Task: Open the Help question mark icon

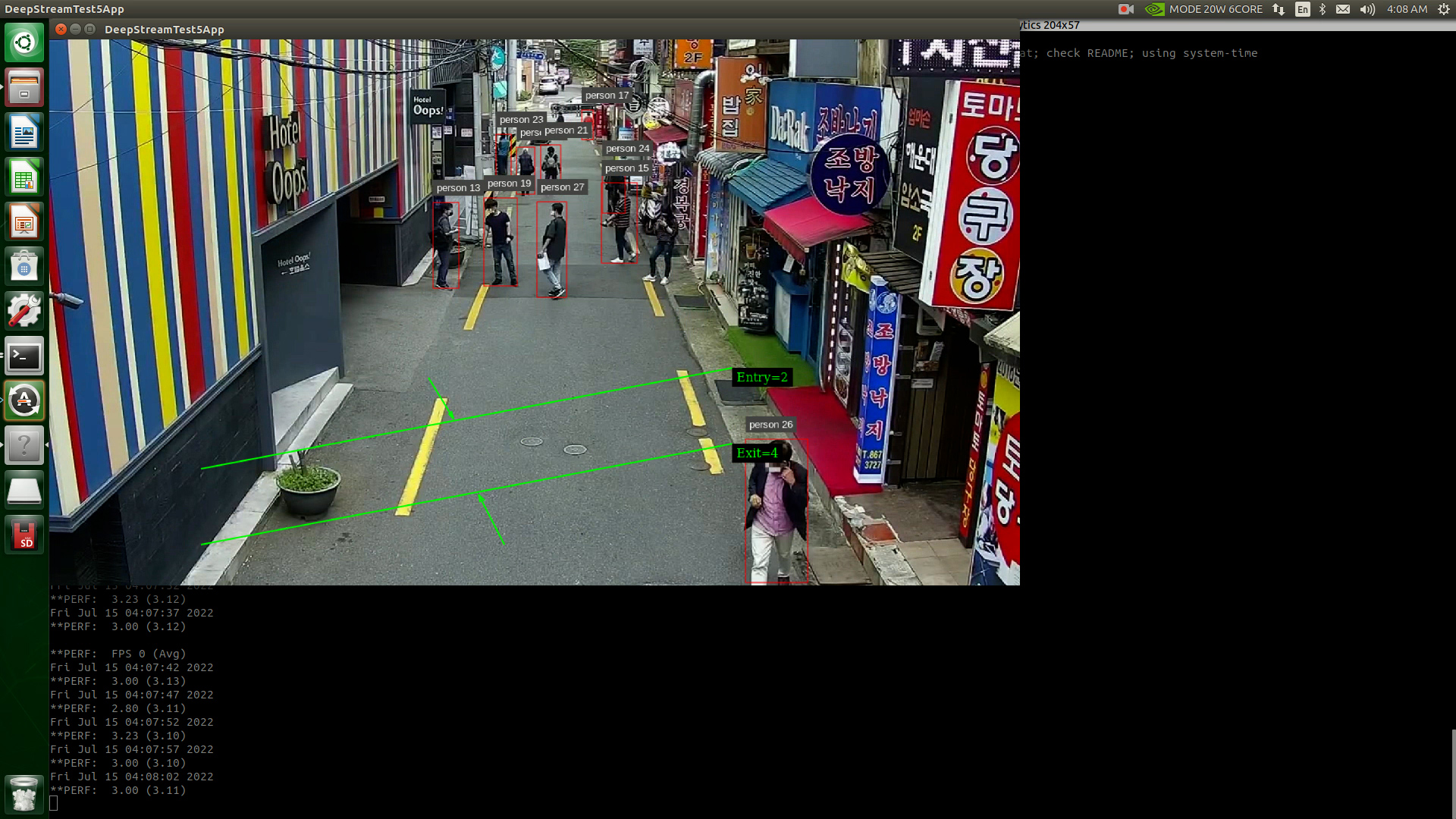Action: [24, 446]
